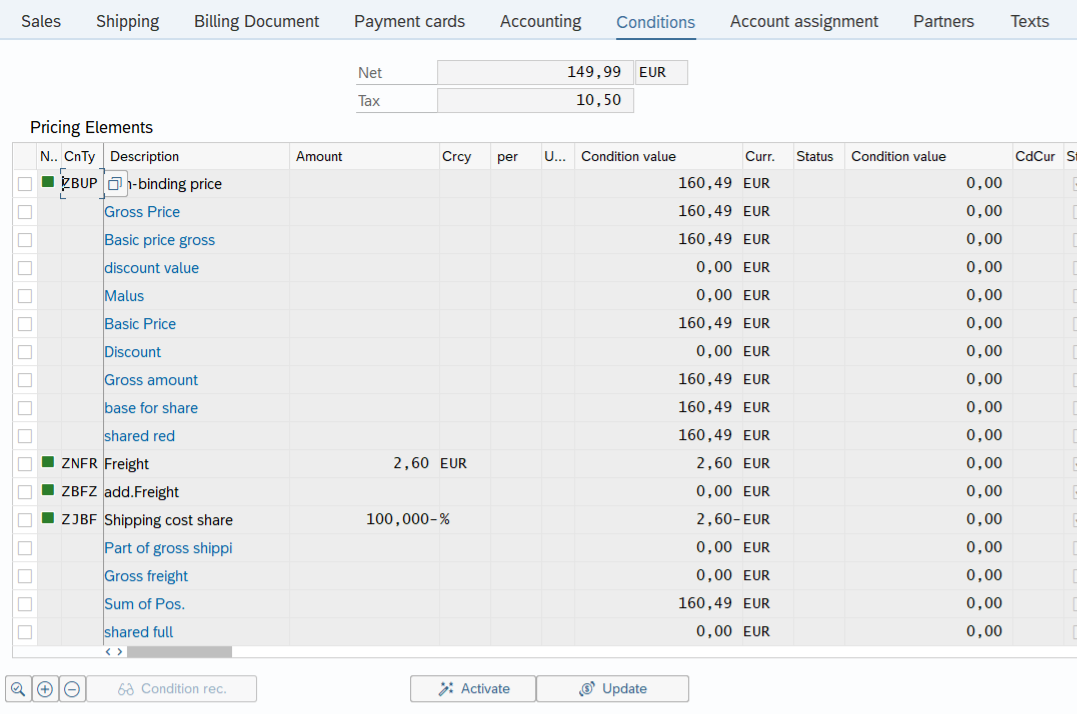This screenshot has height=714, width=1077.
Task: Open the Malus link
Action: (x=124, y=297)
